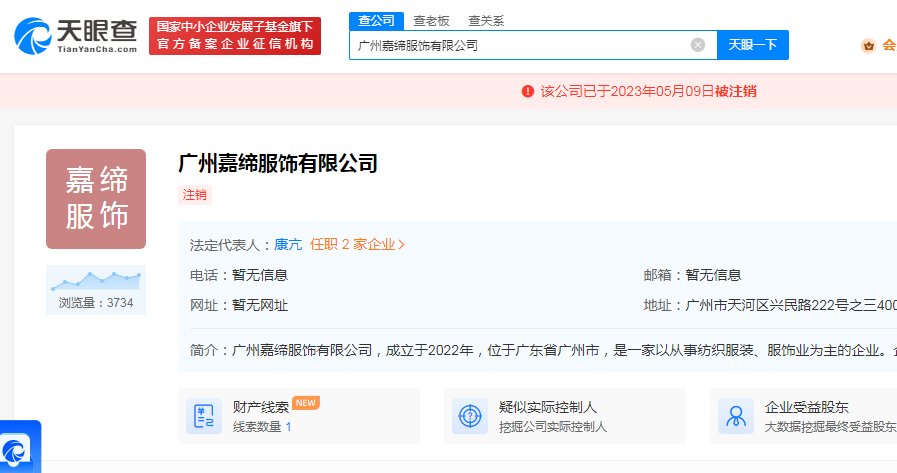Click the TianYanCha logo
This screenshot has width=897, height=473.
point(76,35)
